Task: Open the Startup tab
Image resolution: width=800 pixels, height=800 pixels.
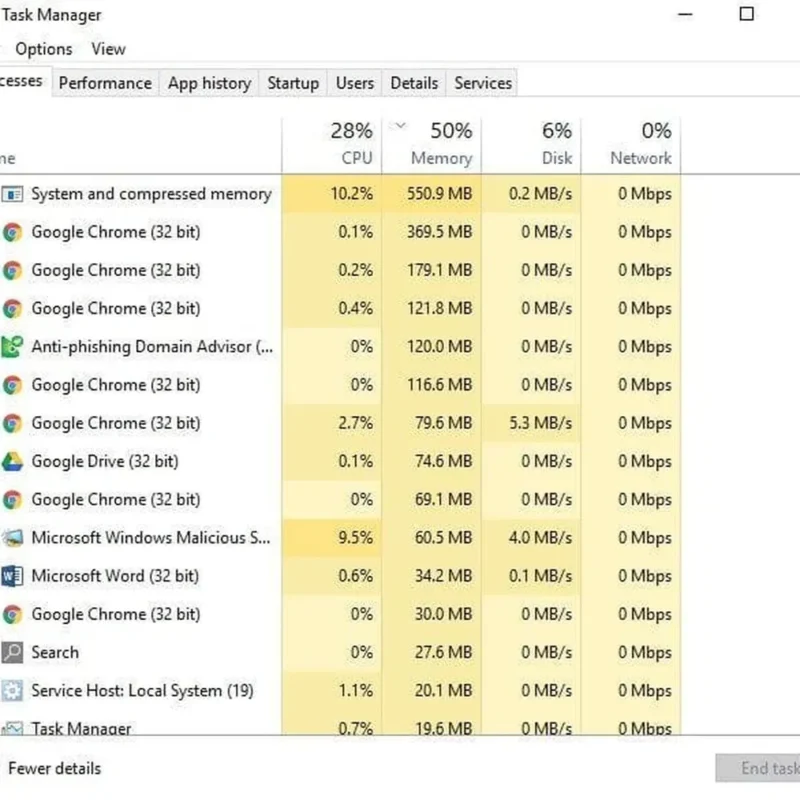Action: point(293,83)
